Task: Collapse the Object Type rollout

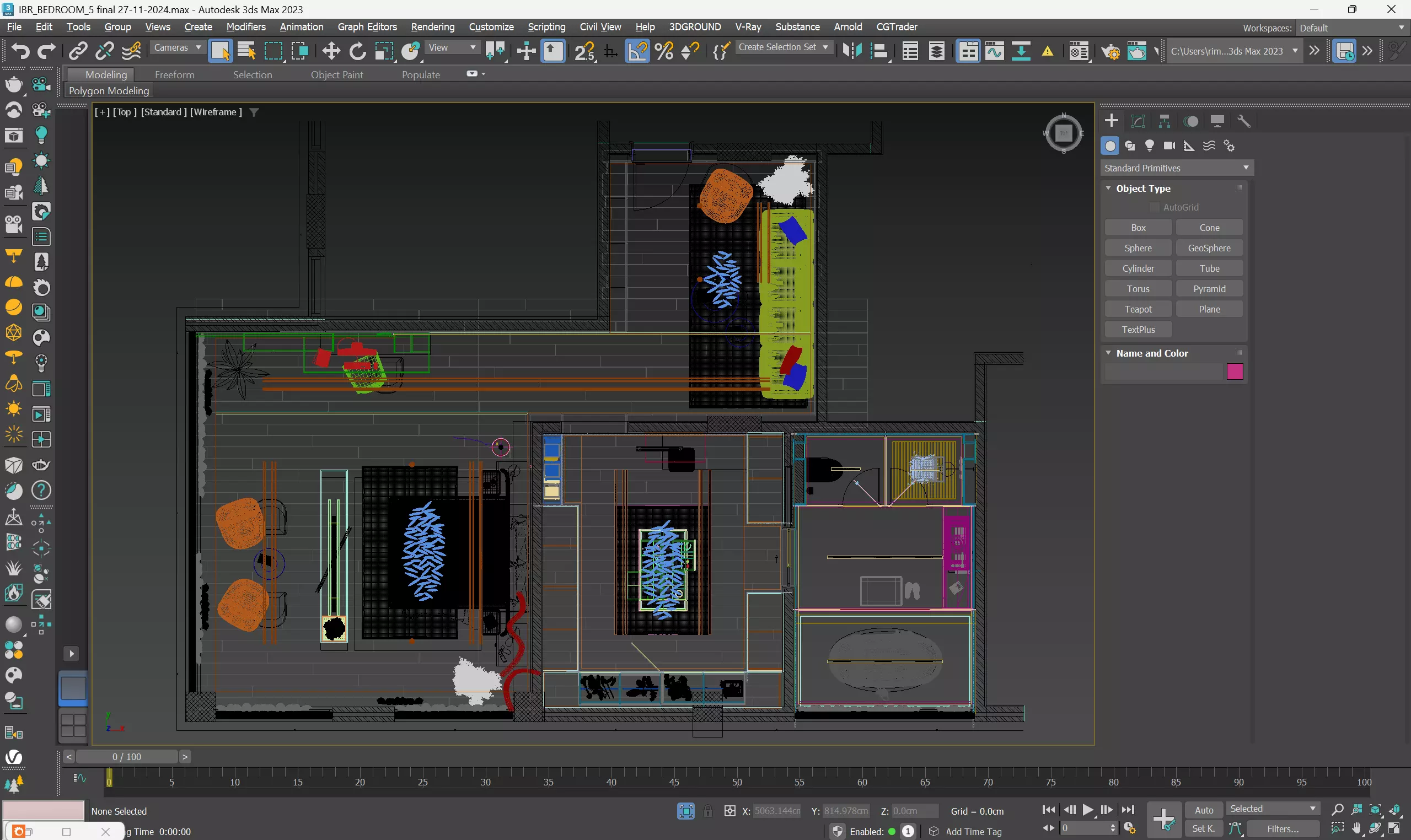Action: click(1108, 188)
